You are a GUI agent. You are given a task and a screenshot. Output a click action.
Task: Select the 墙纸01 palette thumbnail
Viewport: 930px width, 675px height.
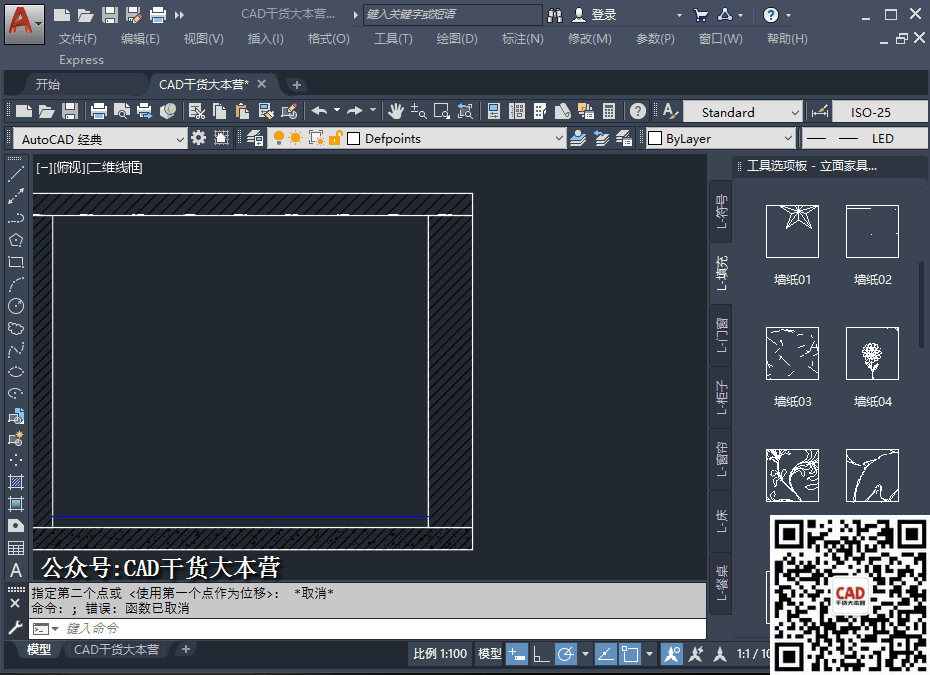[x=792, y=231]
